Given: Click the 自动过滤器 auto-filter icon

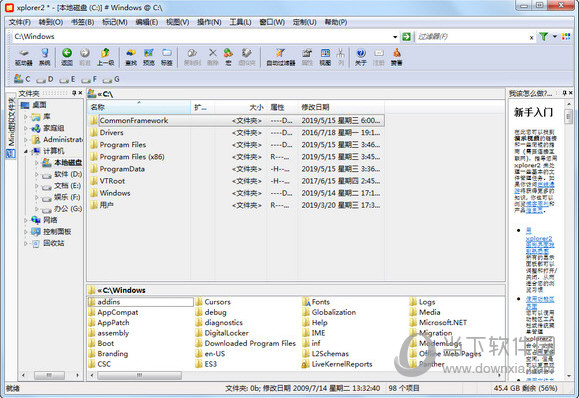Looking at the screenshot, I should (x=281, y=56).
